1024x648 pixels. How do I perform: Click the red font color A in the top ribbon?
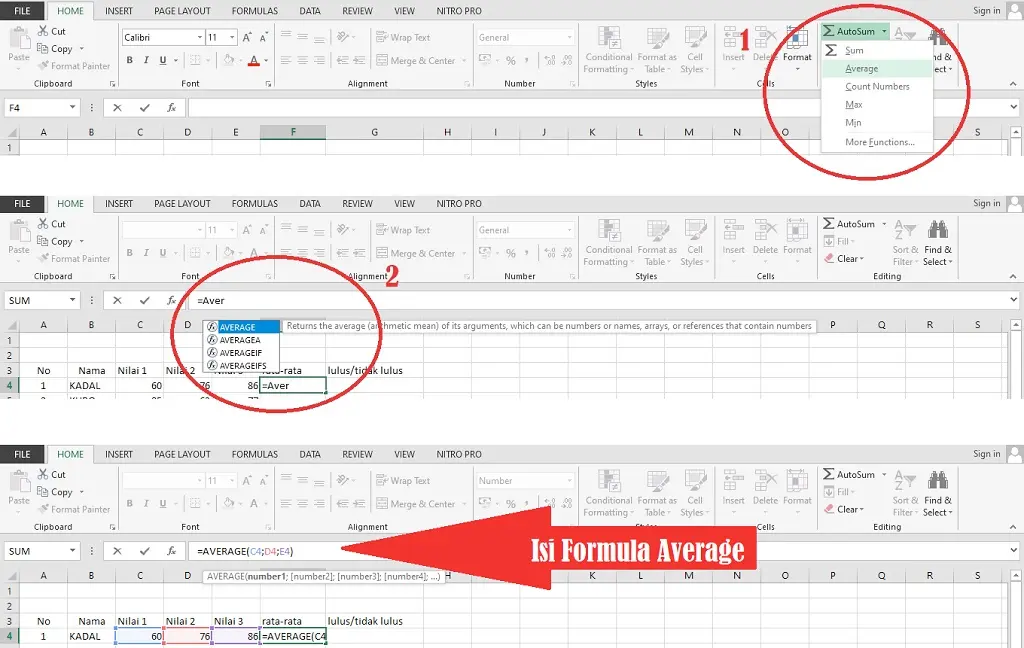tap(253, 60)
